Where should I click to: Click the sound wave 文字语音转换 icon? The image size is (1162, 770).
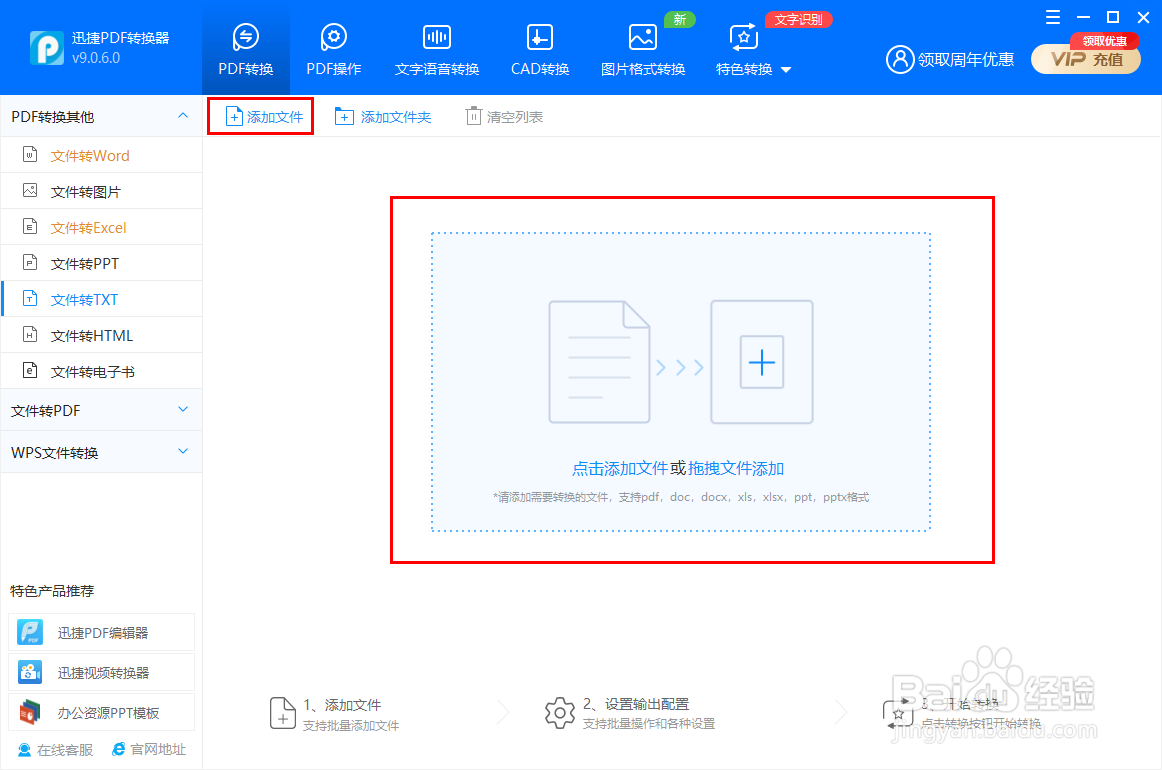click(x=436, y=36)
